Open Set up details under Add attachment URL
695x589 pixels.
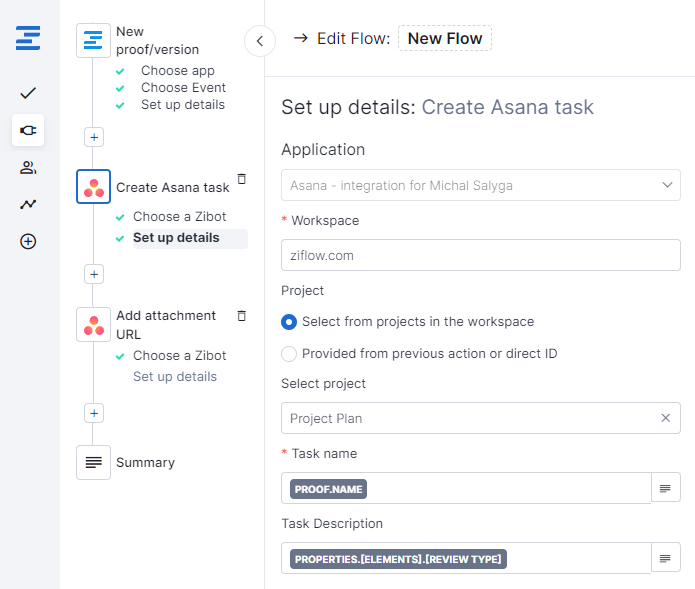(175, 376)
